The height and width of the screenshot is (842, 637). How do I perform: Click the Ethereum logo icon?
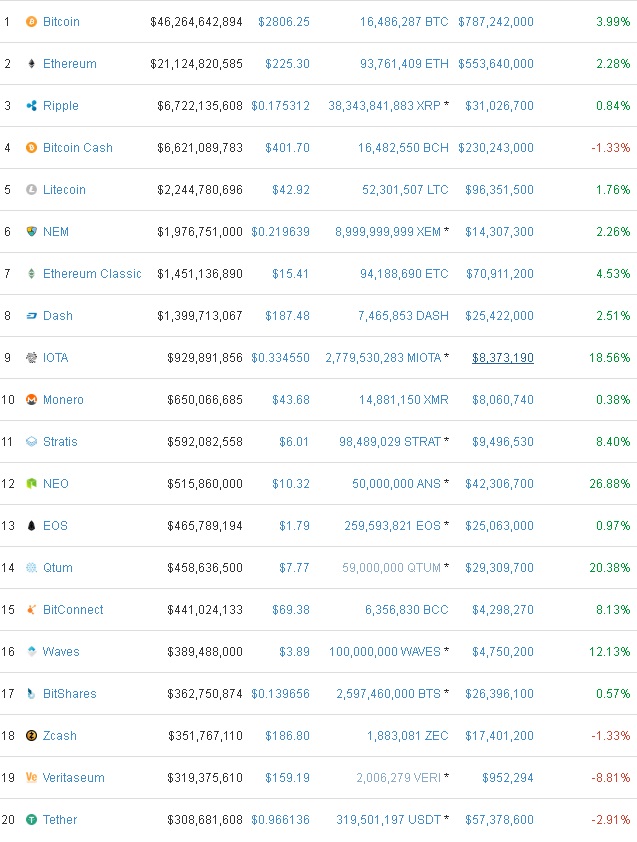[31, 63]
